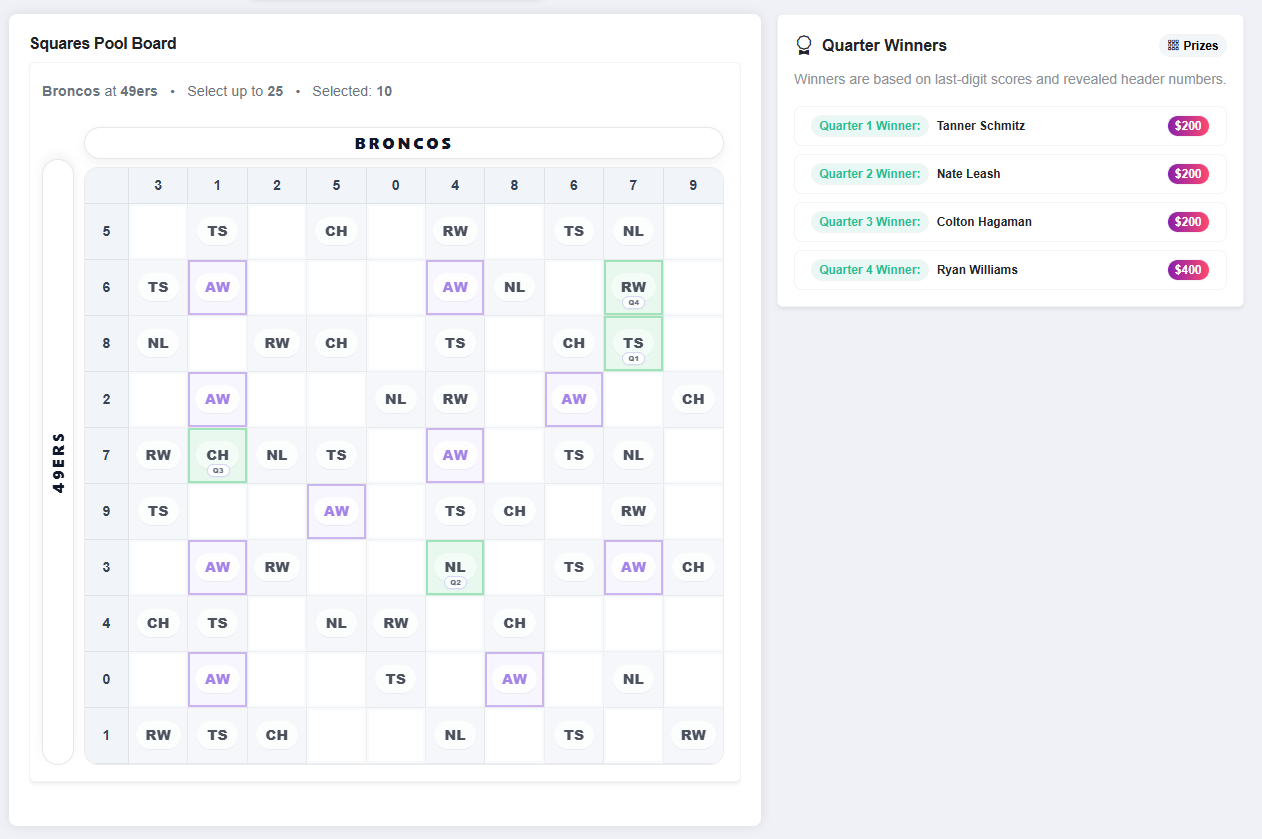The width and height of the screenshot is (1262, 839).
Task: Deselect the AW square at Broncos 1, 49ers 6
Action: coord(217,287)
